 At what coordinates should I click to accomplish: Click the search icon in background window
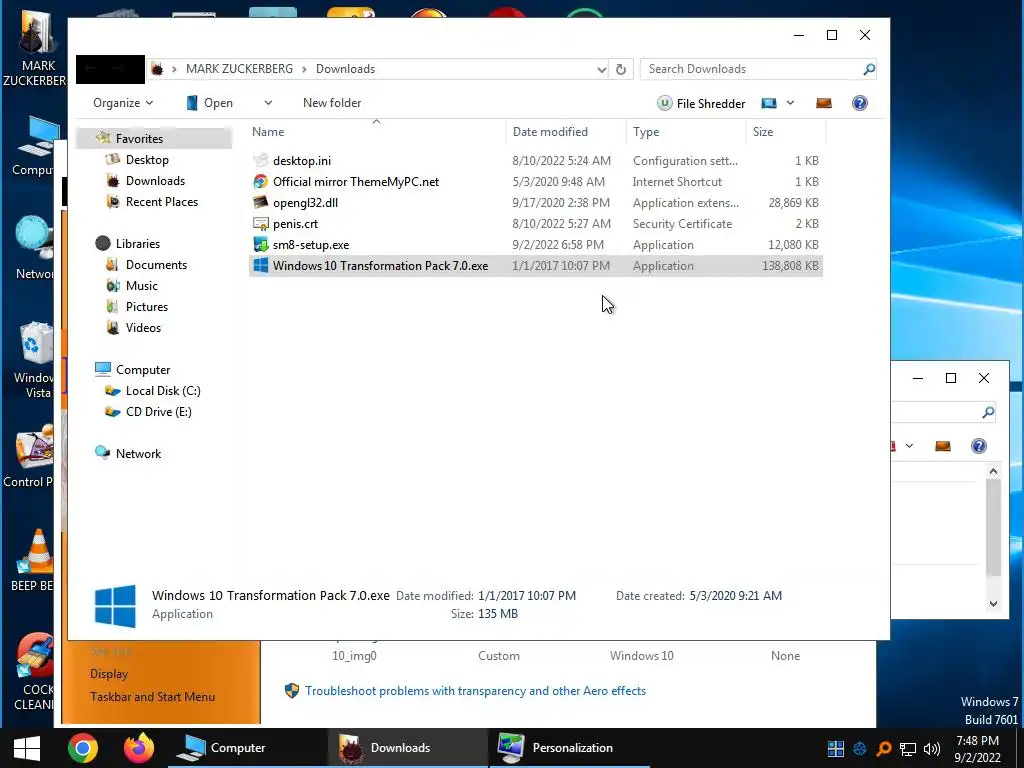[x=987, y=412]
